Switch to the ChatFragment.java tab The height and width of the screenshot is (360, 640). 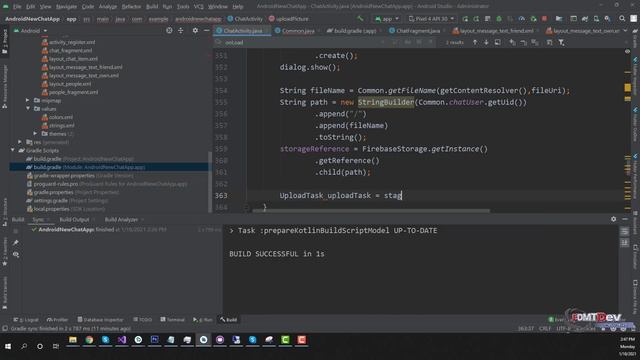418,31
